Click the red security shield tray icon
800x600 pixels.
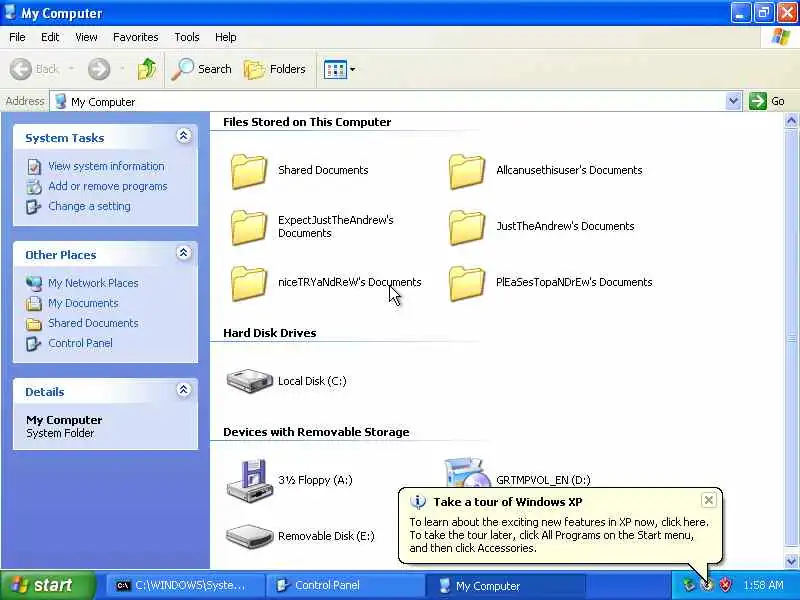click(x=725, y=585)
